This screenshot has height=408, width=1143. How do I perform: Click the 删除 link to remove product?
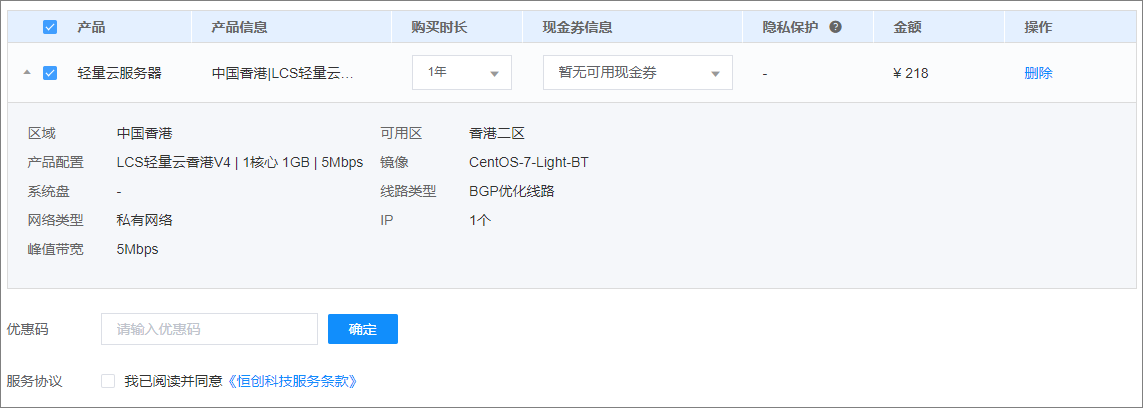[x=1038, y=73]
